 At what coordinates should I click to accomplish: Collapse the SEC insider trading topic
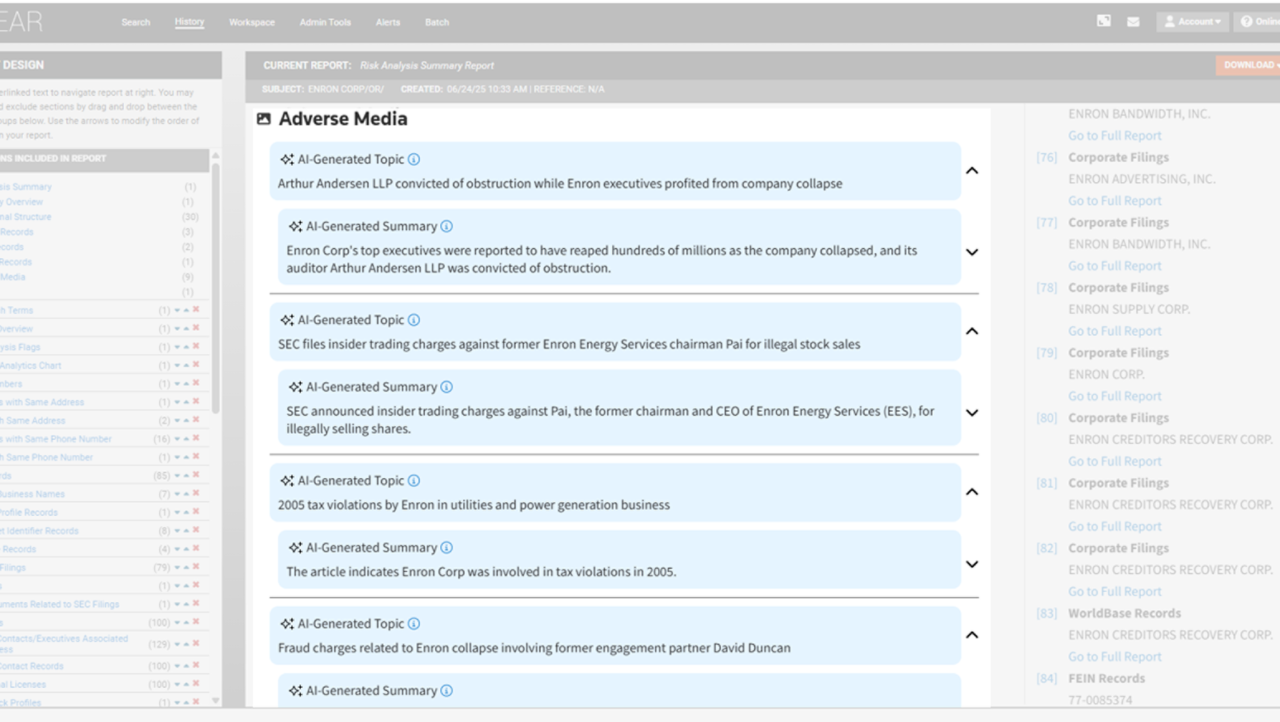pyautogui.click(x=971, y=332)
